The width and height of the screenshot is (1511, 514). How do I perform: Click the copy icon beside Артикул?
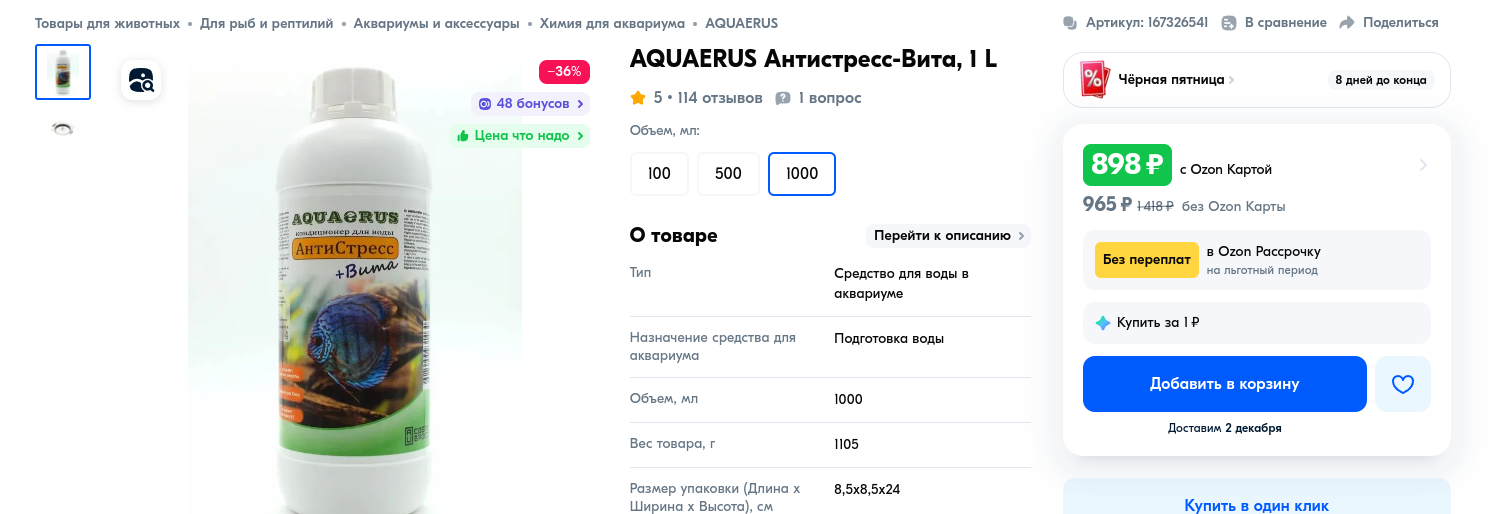(x=1070, y=23)
